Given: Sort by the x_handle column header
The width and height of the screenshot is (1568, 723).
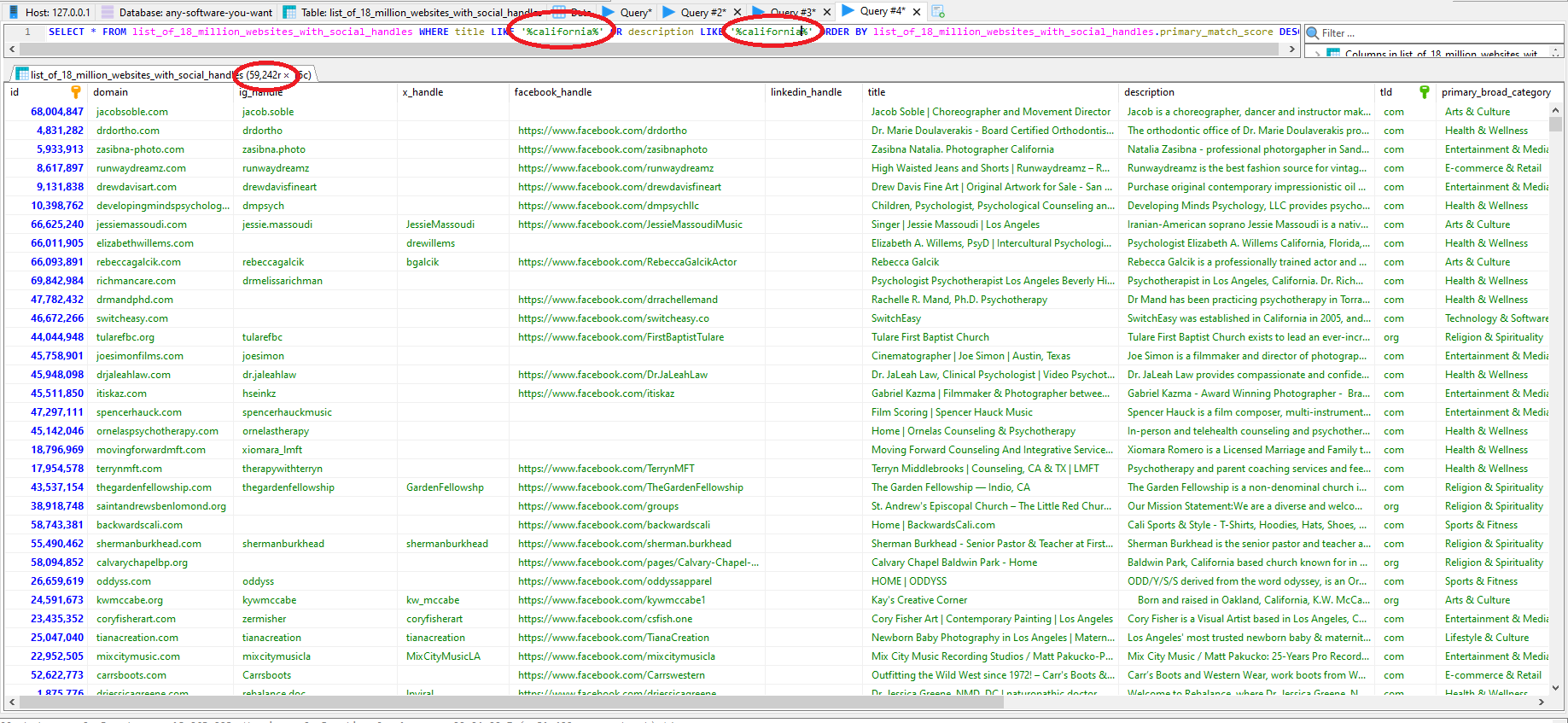Looking at the screenshot, I should pyautogui.click(x=452, y=92).
